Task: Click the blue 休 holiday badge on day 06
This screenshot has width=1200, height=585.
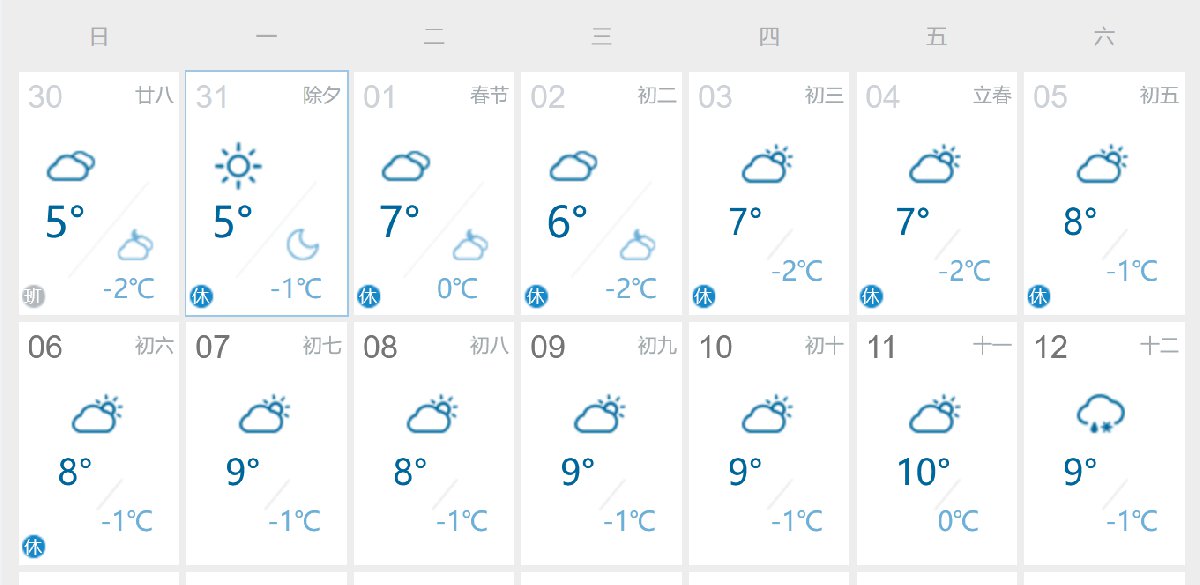Action: [34, 547]
